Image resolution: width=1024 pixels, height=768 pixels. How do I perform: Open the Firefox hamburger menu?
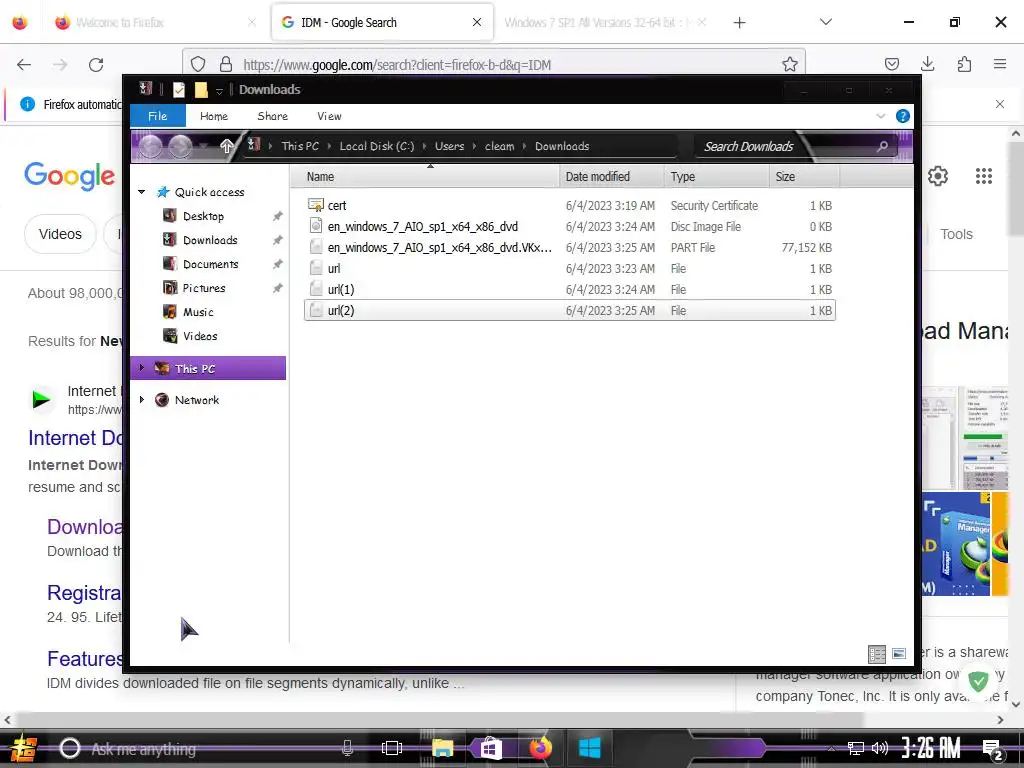(1000, 64)
